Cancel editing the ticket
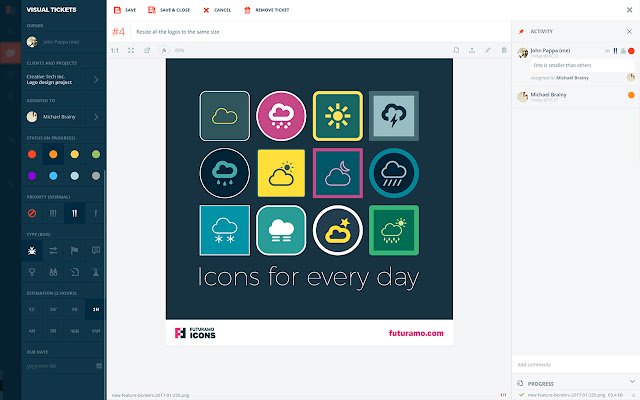The height and width of the screenshot is (400, 640). pos(217,10)
